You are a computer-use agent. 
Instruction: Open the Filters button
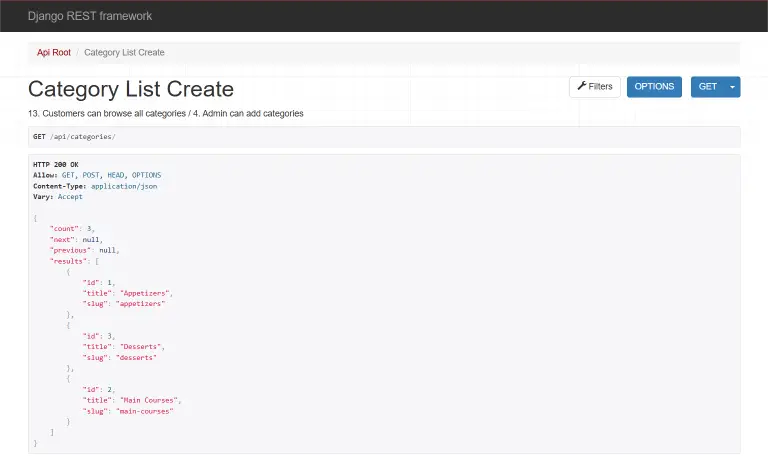tap(595, 87)
